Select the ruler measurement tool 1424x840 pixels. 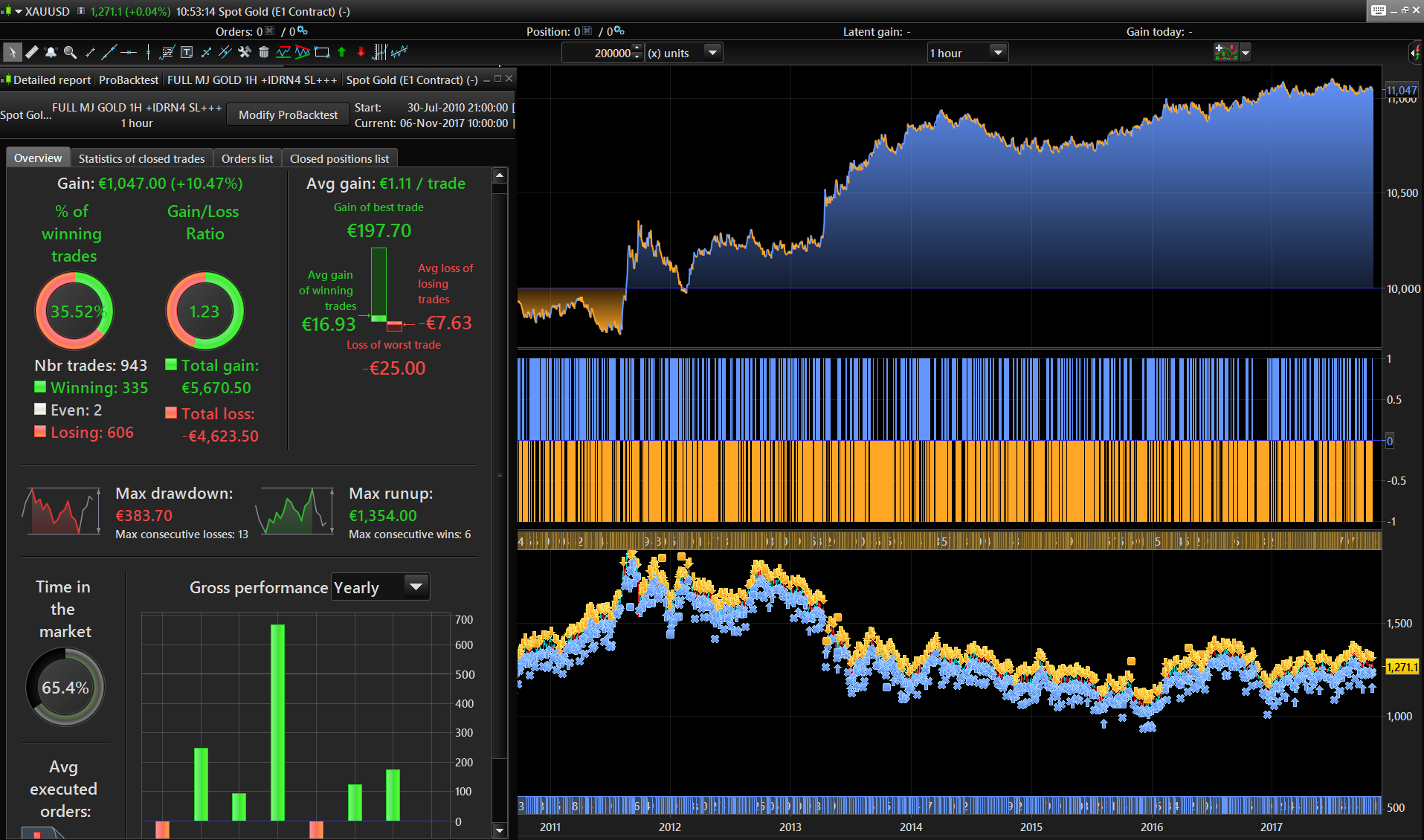click(x=32, y=52)
